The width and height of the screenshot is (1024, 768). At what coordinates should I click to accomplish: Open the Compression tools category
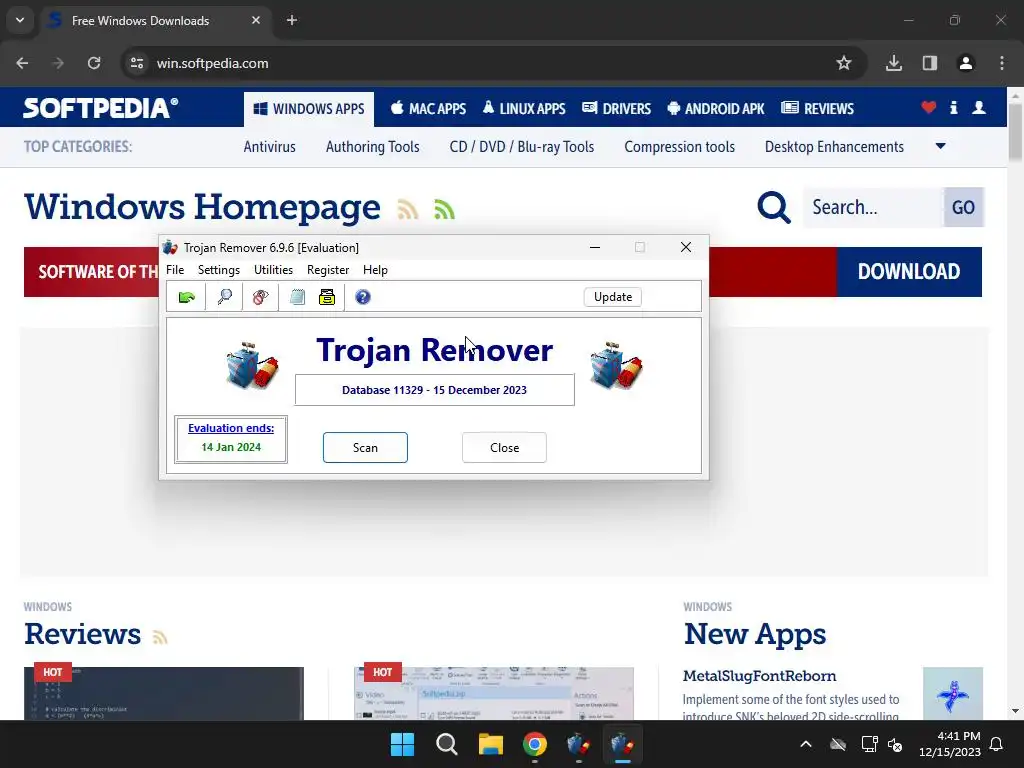click(680, 147)
